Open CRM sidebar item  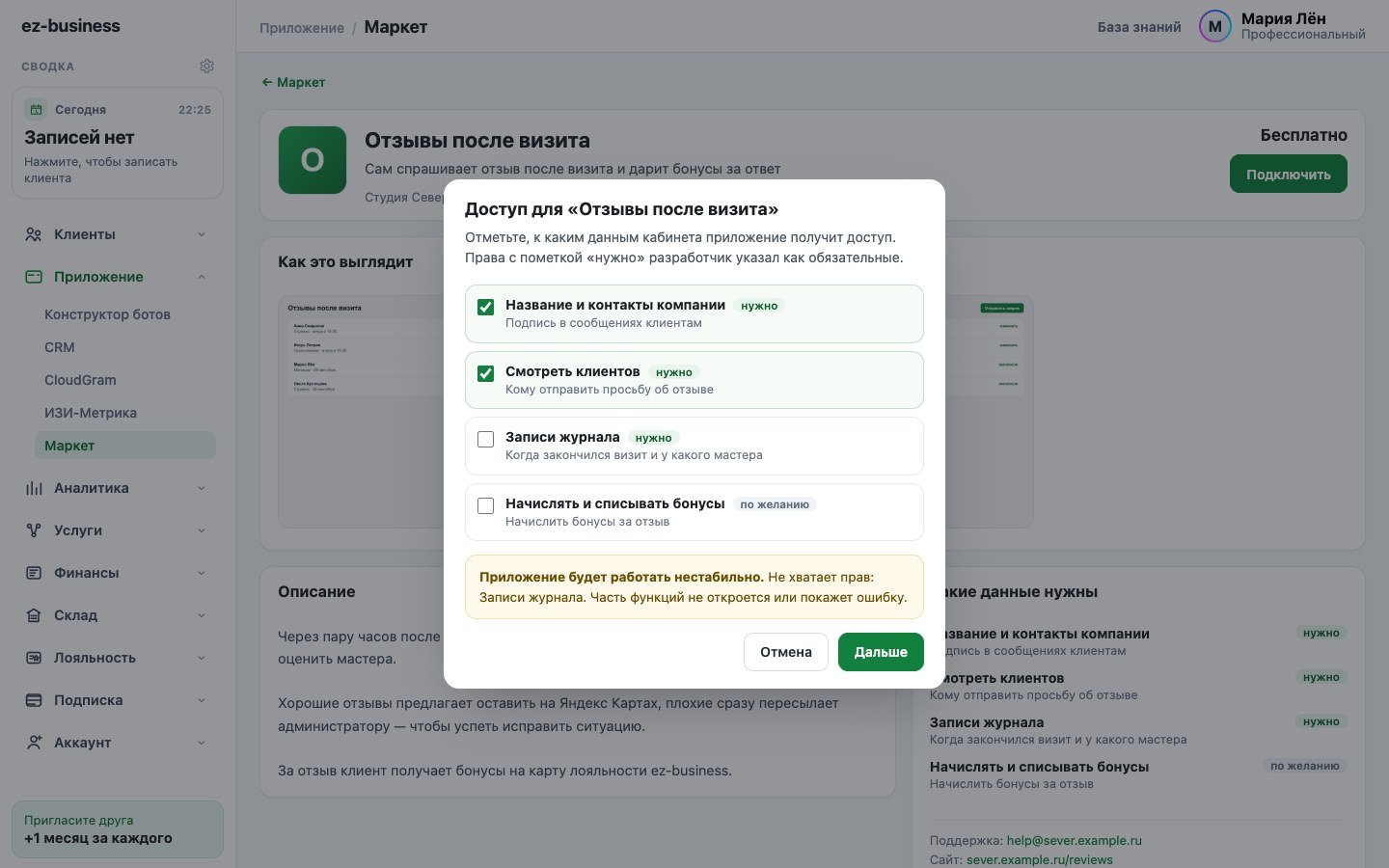click(x=125, y=347)
